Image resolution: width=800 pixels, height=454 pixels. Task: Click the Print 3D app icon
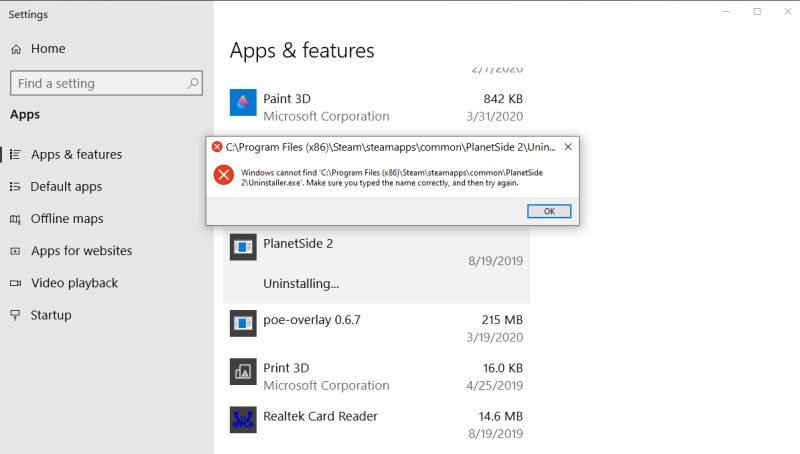pos(243,372)
